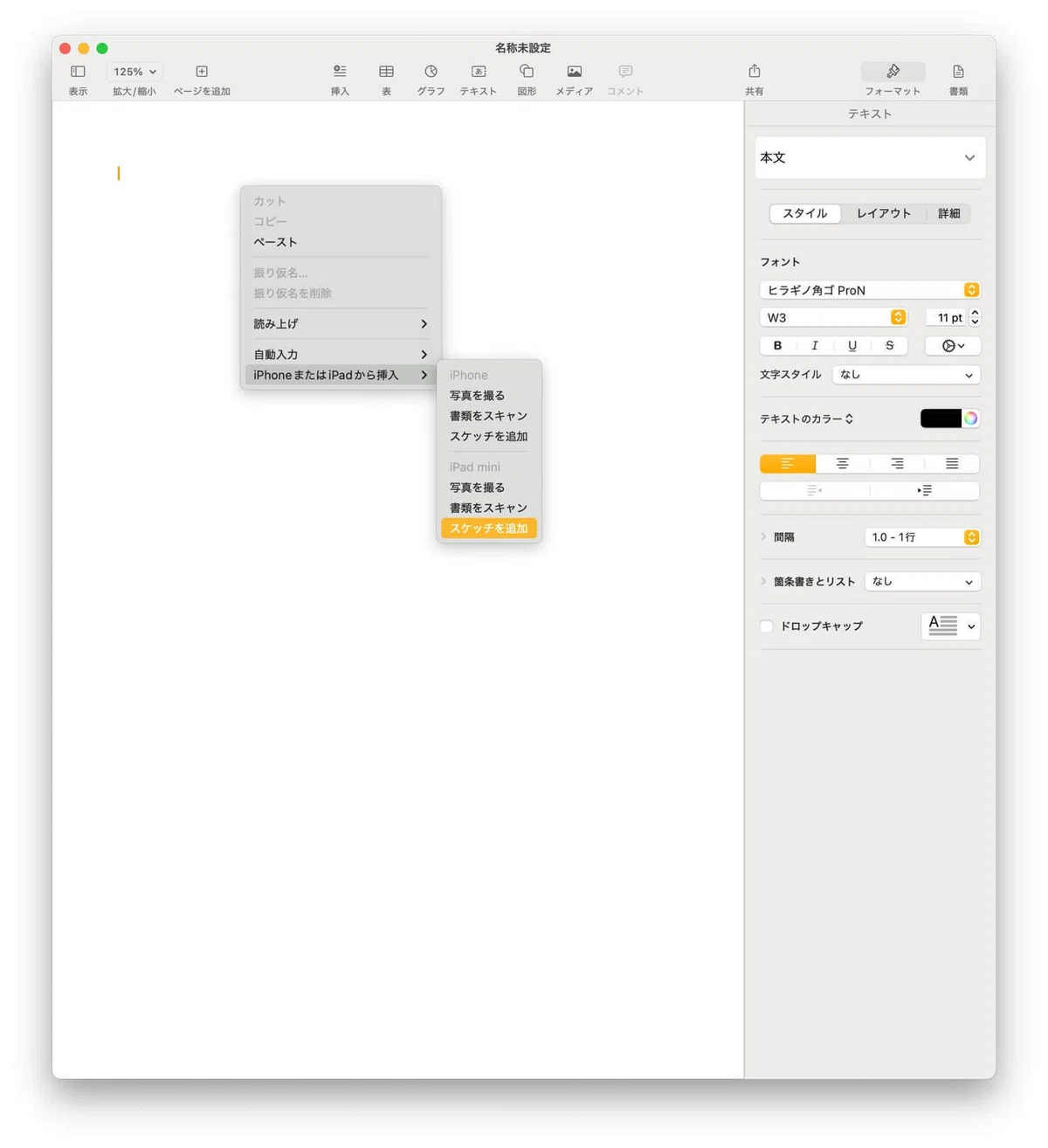Open the 読み上げ submenu

click(x=341, y=324)
